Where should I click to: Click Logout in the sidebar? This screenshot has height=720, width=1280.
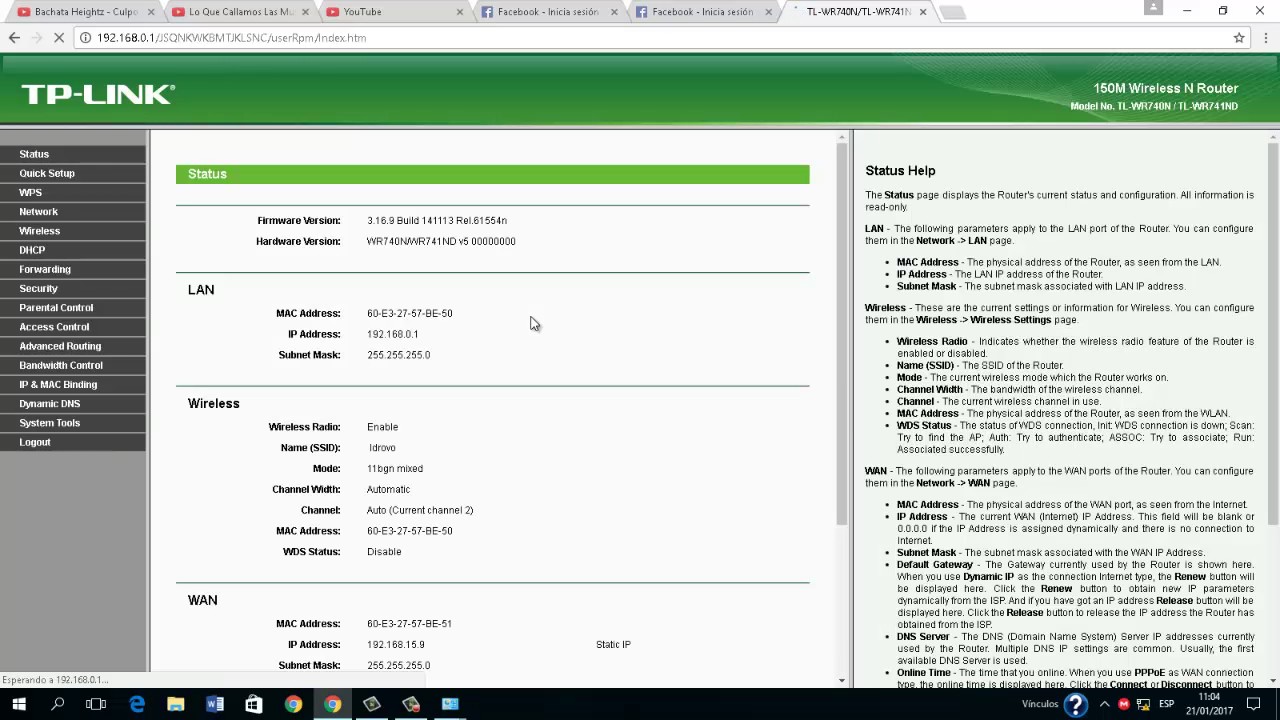click(x=35, y=442)
